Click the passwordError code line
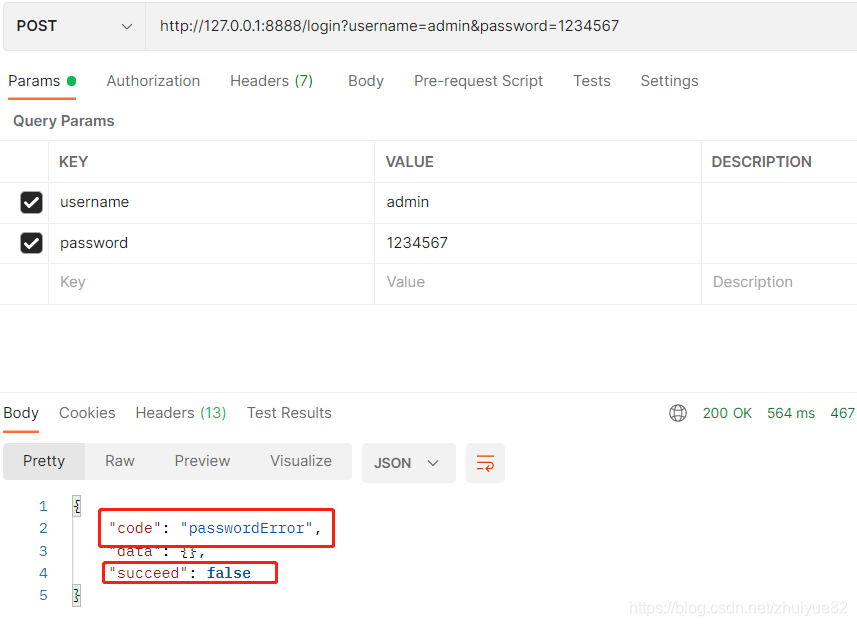The image size is (857, 626). (215, 528)
